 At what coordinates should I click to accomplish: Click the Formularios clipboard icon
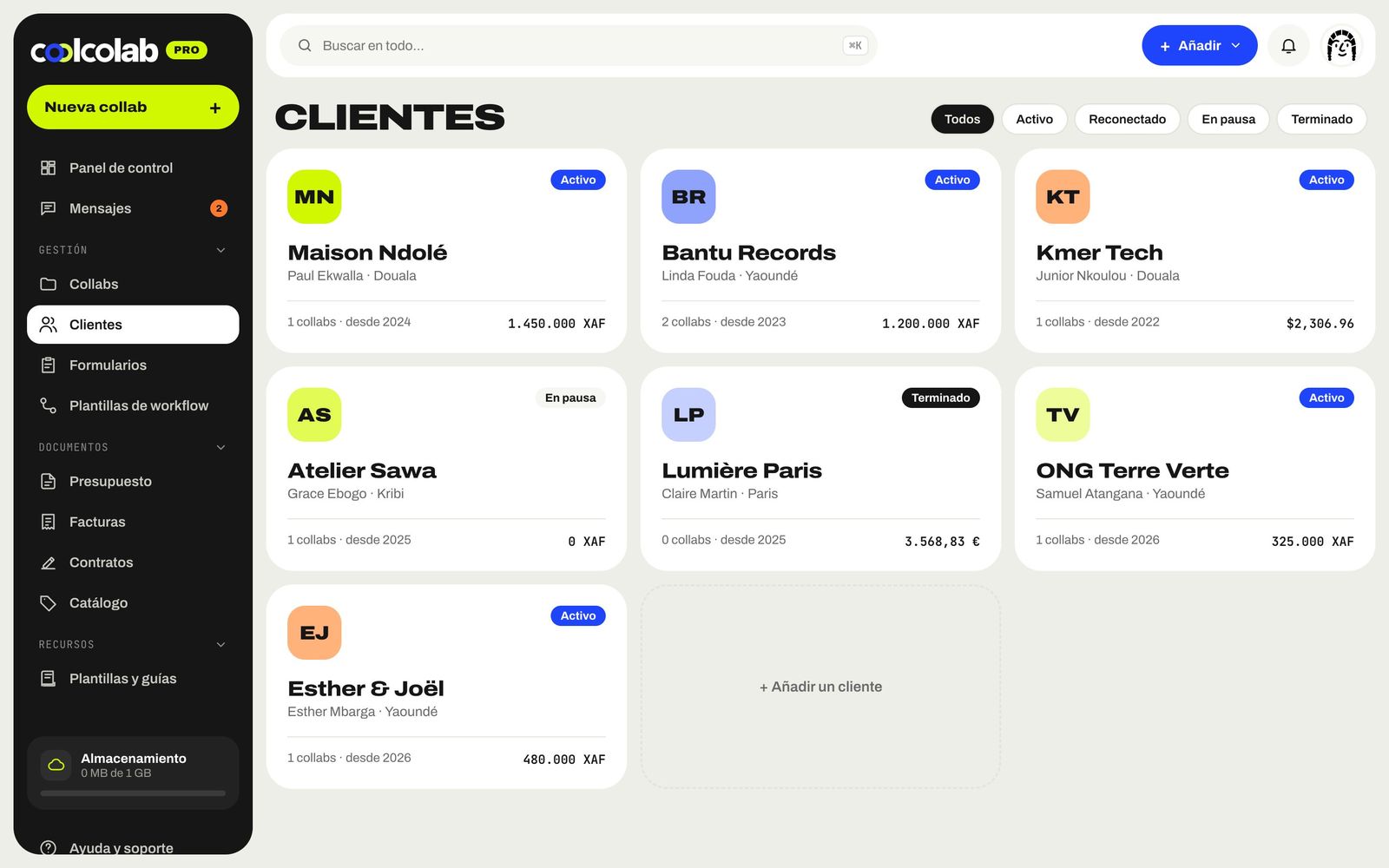pos(49,365)
